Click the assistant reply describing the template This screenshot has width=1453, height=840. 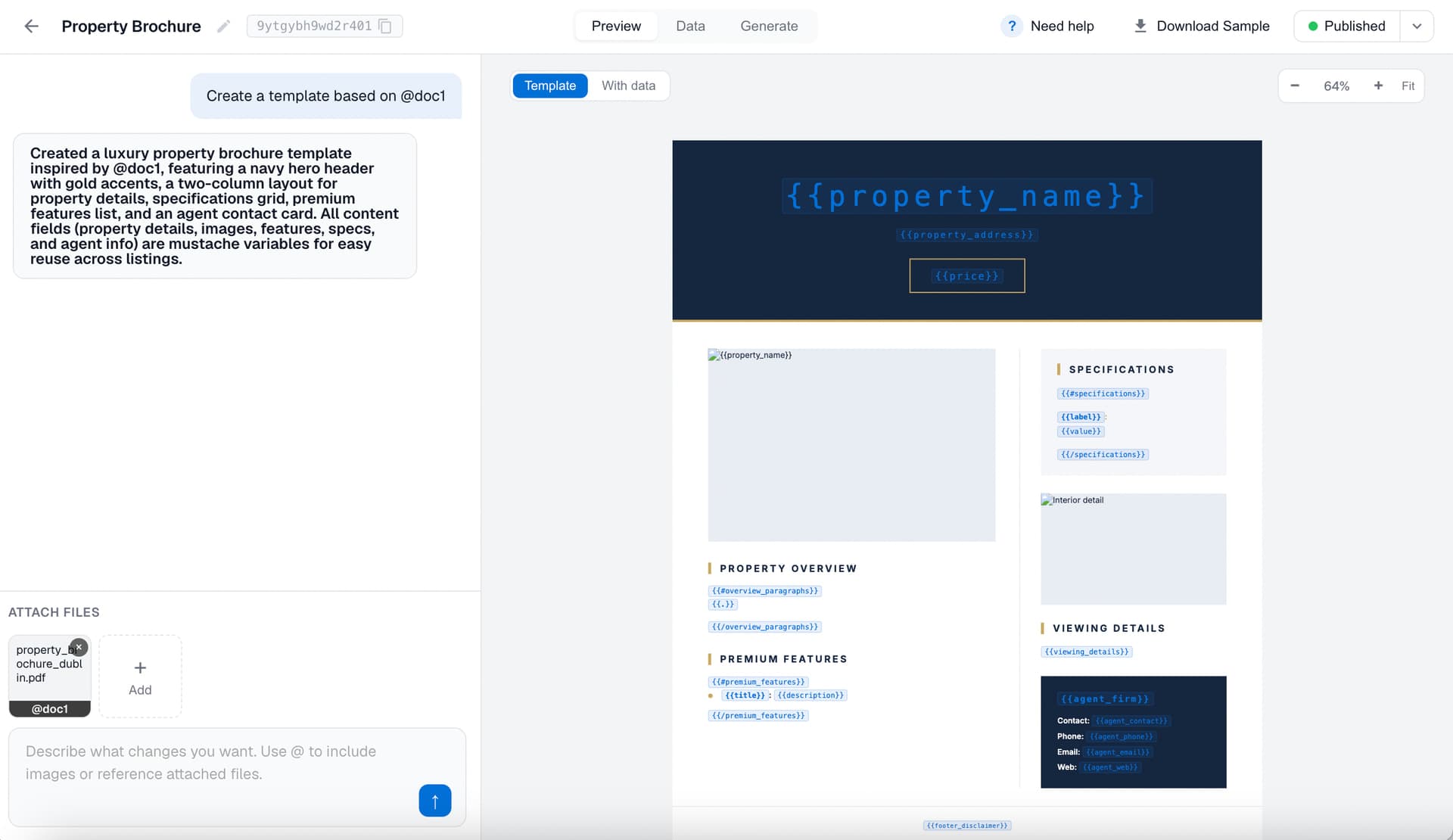pos(215,206)
